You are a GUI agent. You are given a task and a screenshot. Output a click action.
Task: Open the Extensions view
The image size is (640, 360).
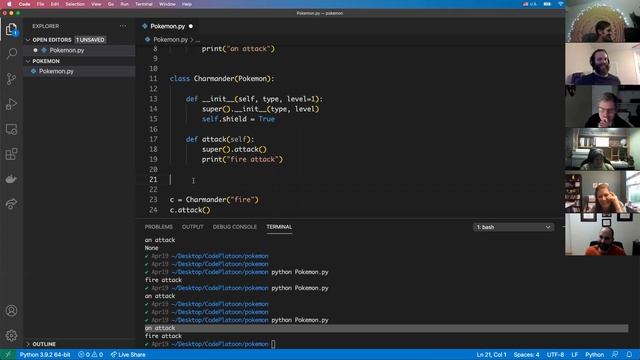(11, 154)
